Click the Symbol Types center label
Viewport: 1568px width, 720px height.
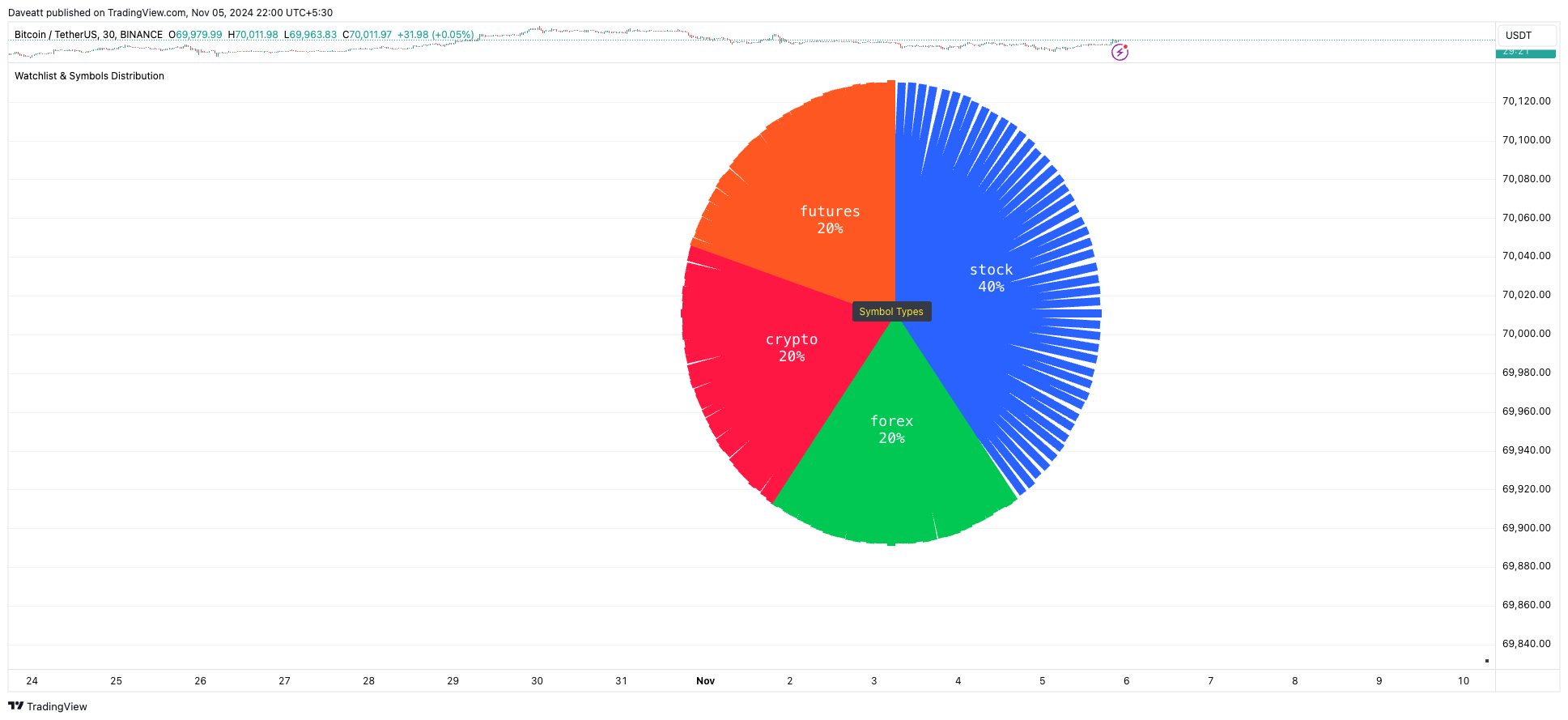tap(891, 312)
